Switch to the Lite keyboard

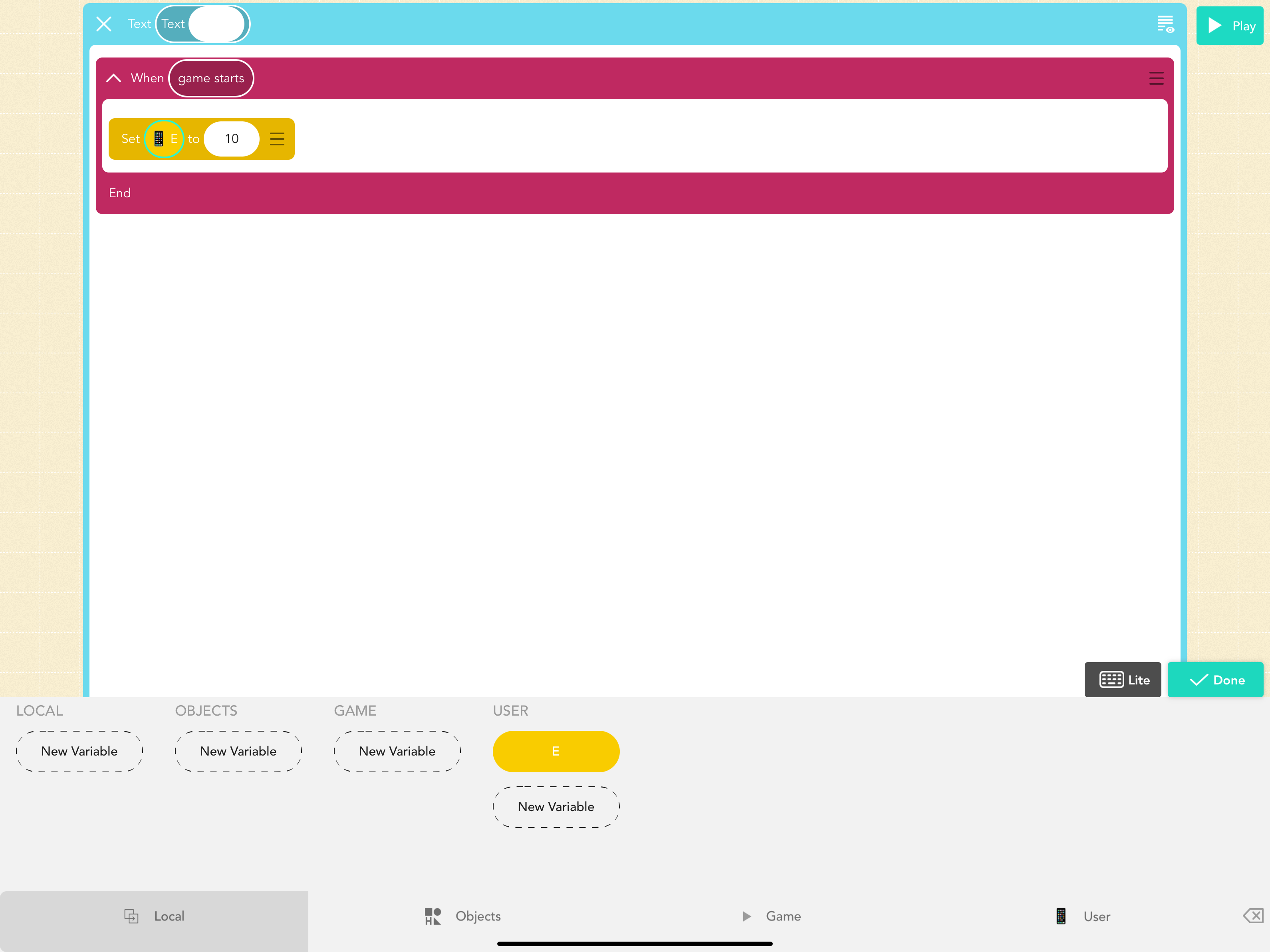pyautogui.click(x=1123, y=680)
